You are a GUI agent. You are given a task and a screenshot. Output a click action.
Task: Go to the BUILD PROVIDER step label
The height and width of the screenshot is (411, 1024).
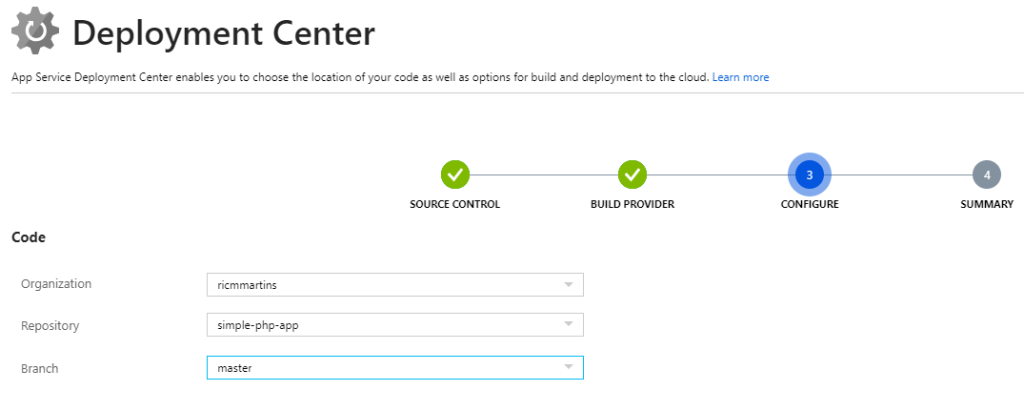(x=632, y=205)
